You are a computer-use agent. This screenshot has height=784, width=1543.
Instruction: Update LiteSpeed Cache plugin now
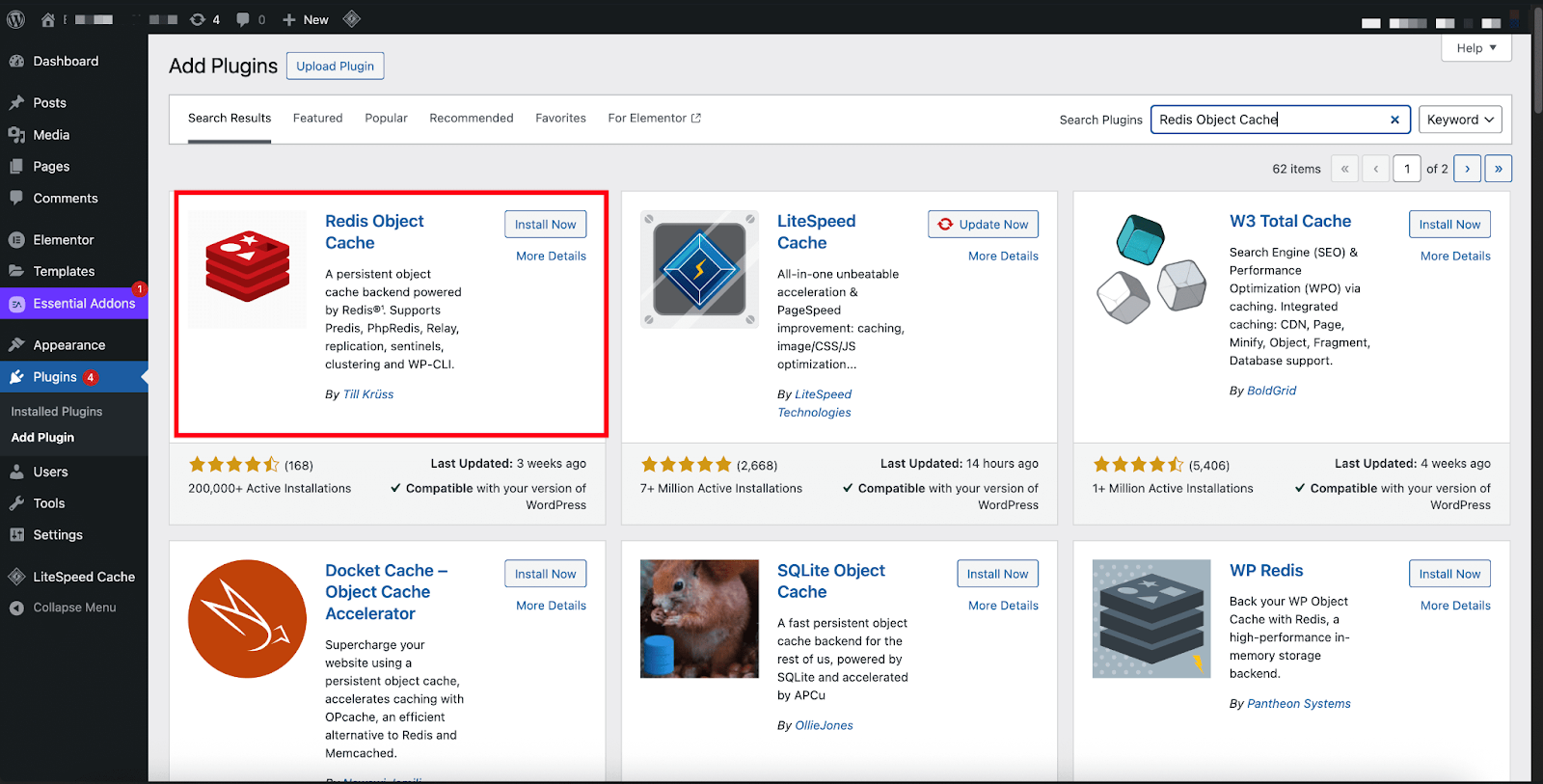984,225
